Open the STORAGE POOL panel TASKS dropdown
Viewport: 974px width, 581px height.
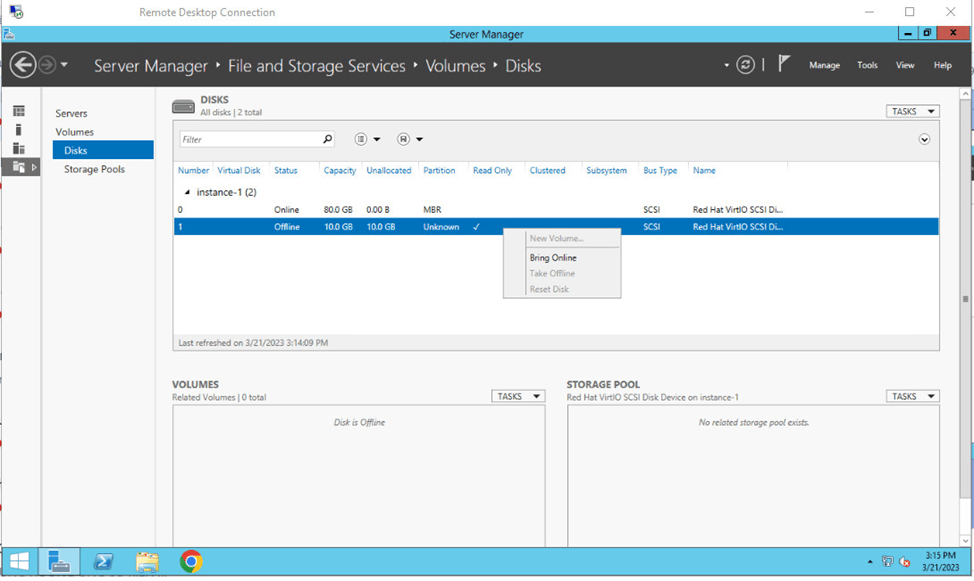point(913,396)
